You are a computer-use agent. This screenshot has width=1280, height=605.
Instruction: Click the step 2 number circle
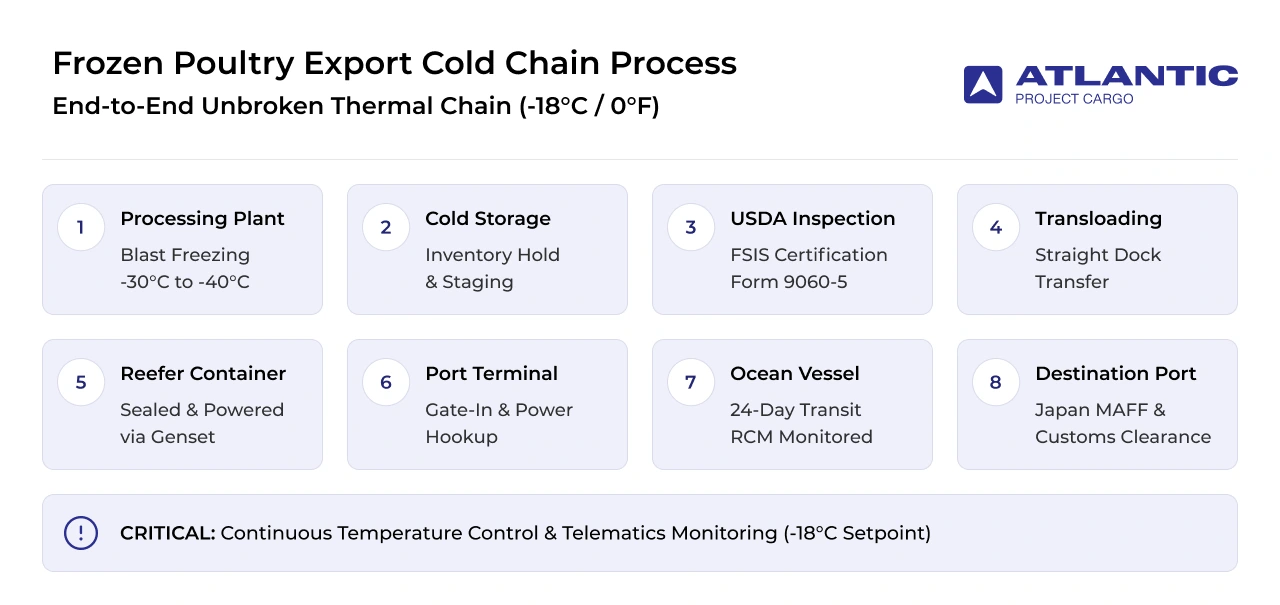[x=386, y=228]
